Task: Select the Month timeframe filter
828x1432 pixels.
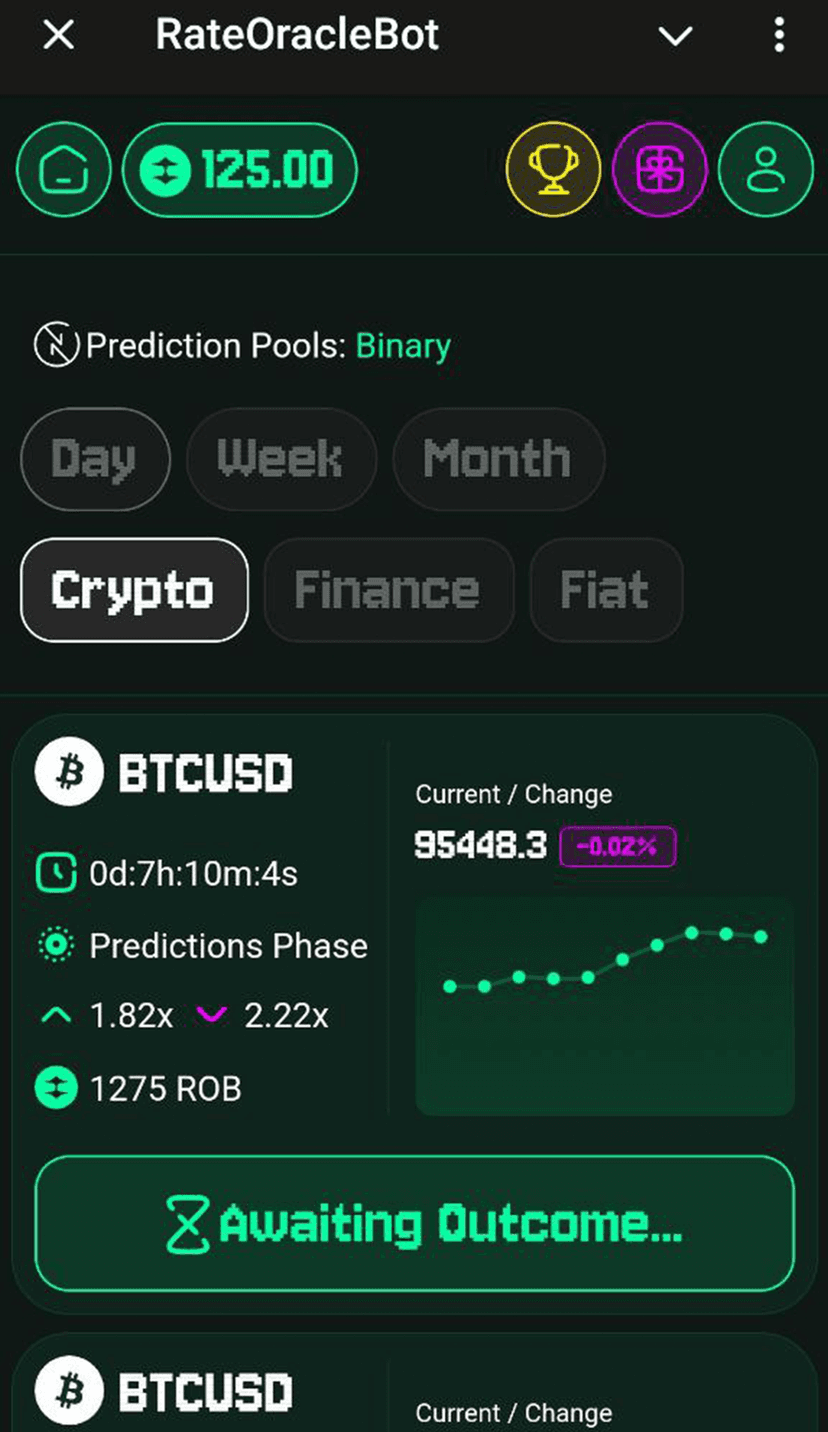Action: tap(498, 459)
